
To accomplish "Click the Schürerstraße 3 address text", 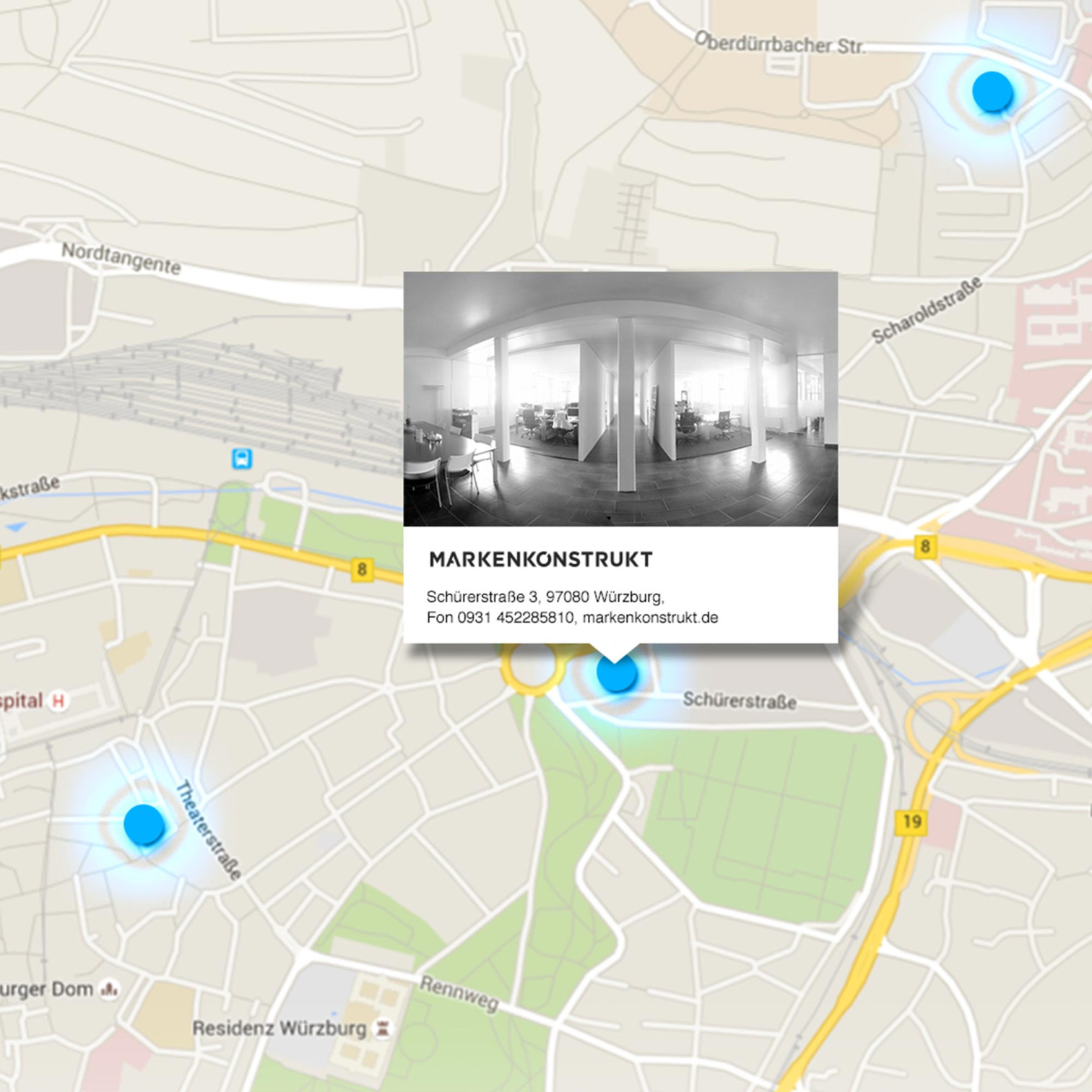I will coord(482,597).
